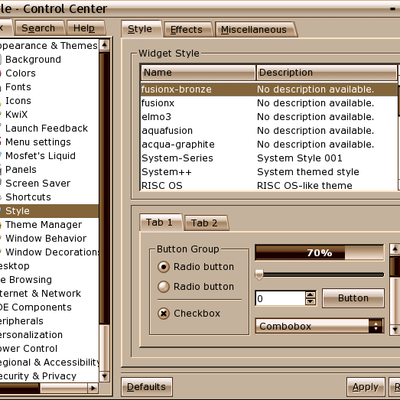Image resolution: width=400 pixels, height=400 pixels.
Task: Click the sidebar scrollbar up arrow
Action: point(105,45)
